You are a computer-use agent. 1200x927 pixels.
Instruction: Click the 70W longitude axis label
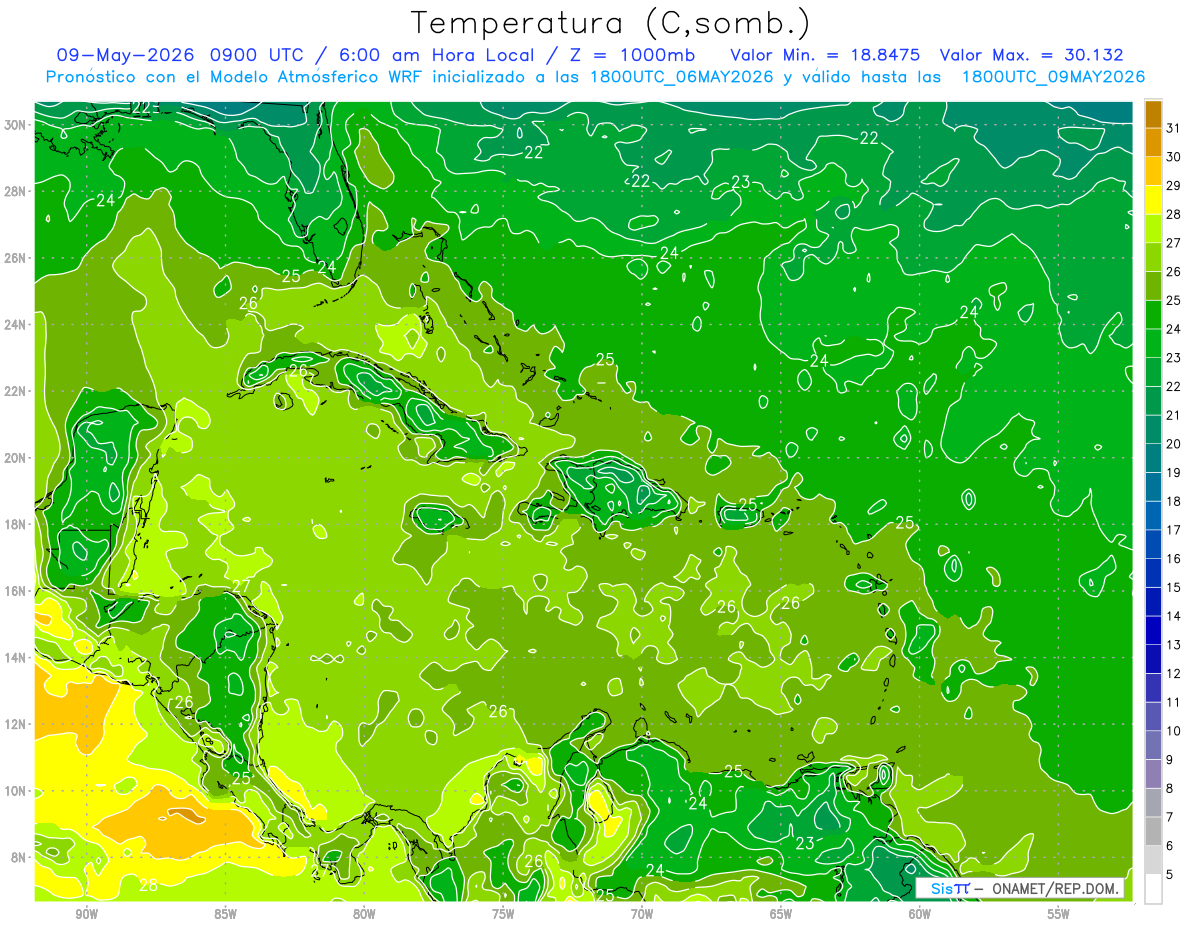tap(642, 914)
